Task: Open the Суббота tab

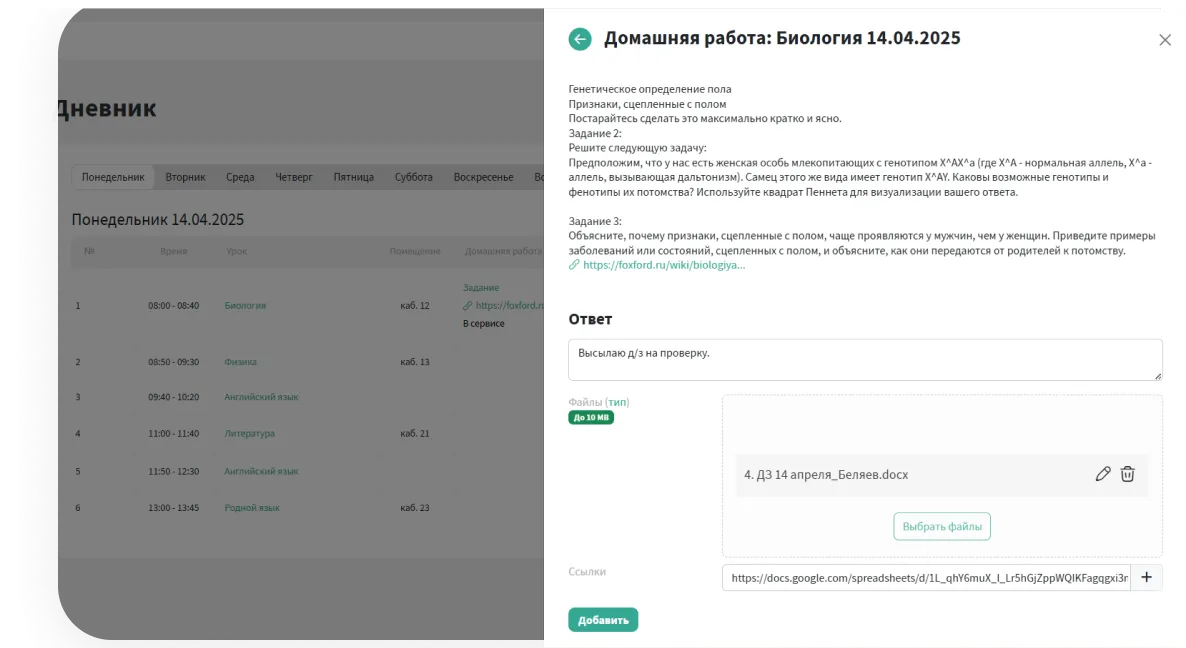Action: pyautogui.click(x=414, y=177)
